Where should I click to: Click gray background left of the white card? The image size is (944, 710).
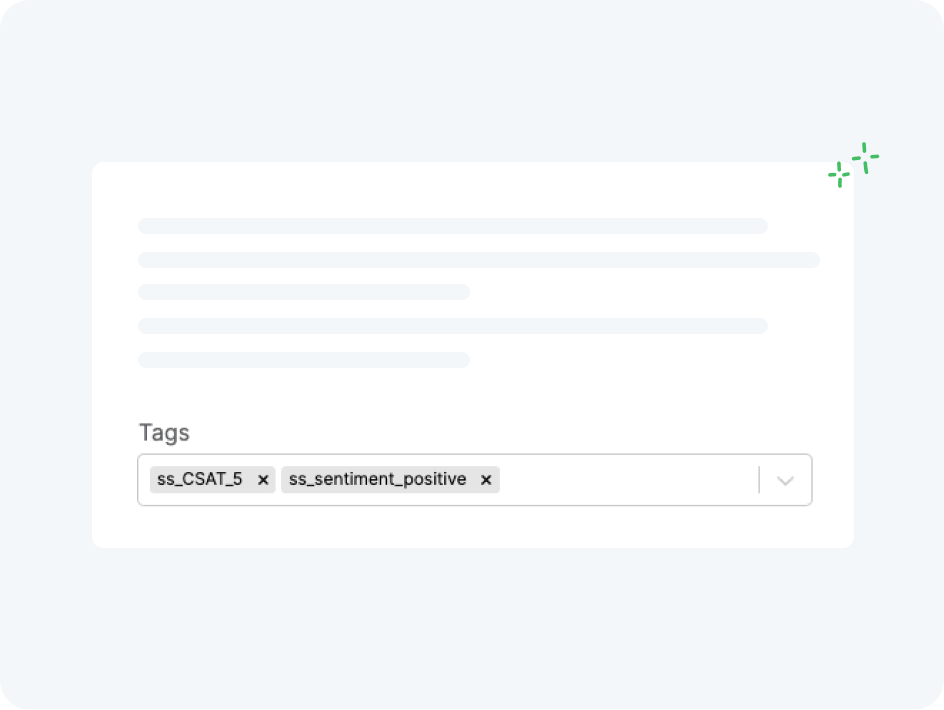(x=46, y=355)
